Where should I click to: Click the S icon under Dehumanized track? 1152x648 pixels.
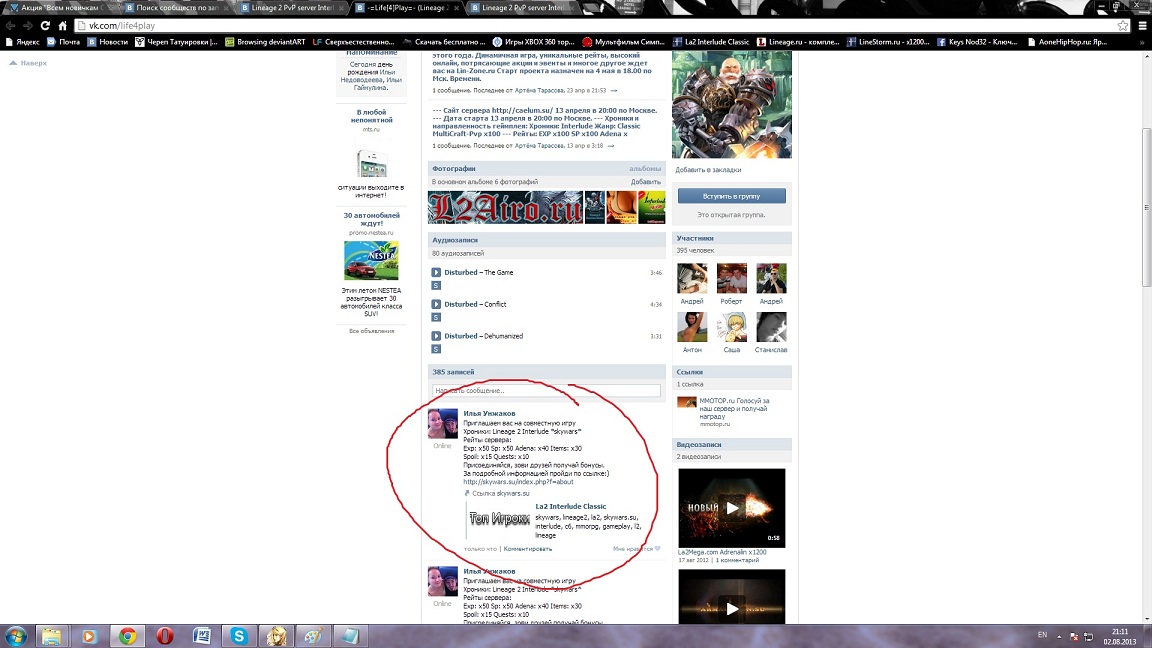(x=436, y=349)
